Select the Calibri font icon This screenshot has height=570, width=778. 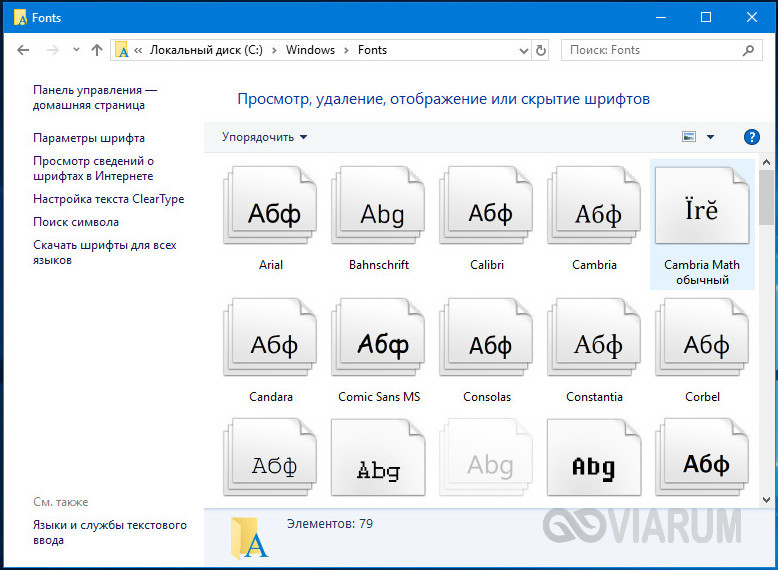click(x=486, y=205)
